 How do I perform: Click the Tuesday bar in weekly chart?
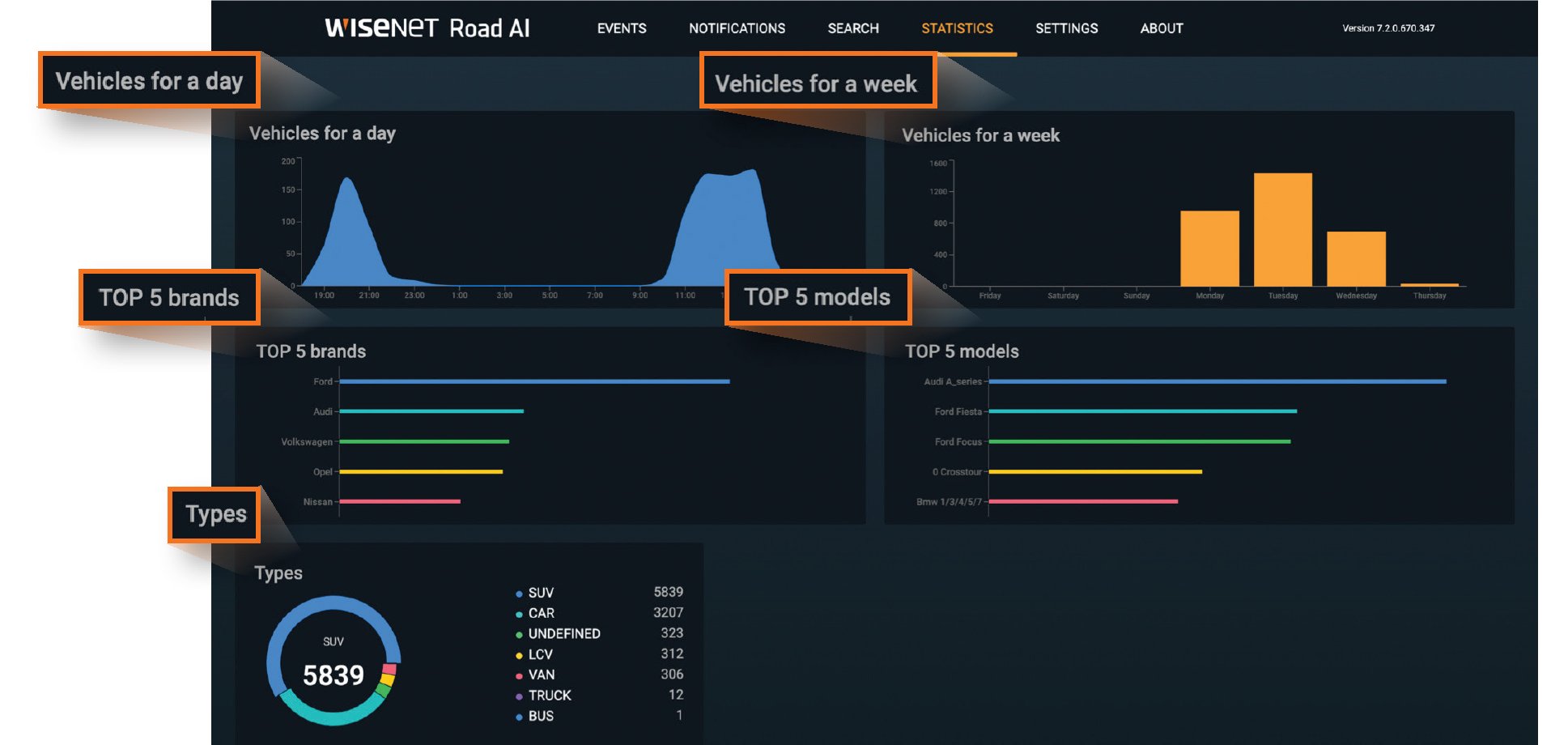point(1282,230)
